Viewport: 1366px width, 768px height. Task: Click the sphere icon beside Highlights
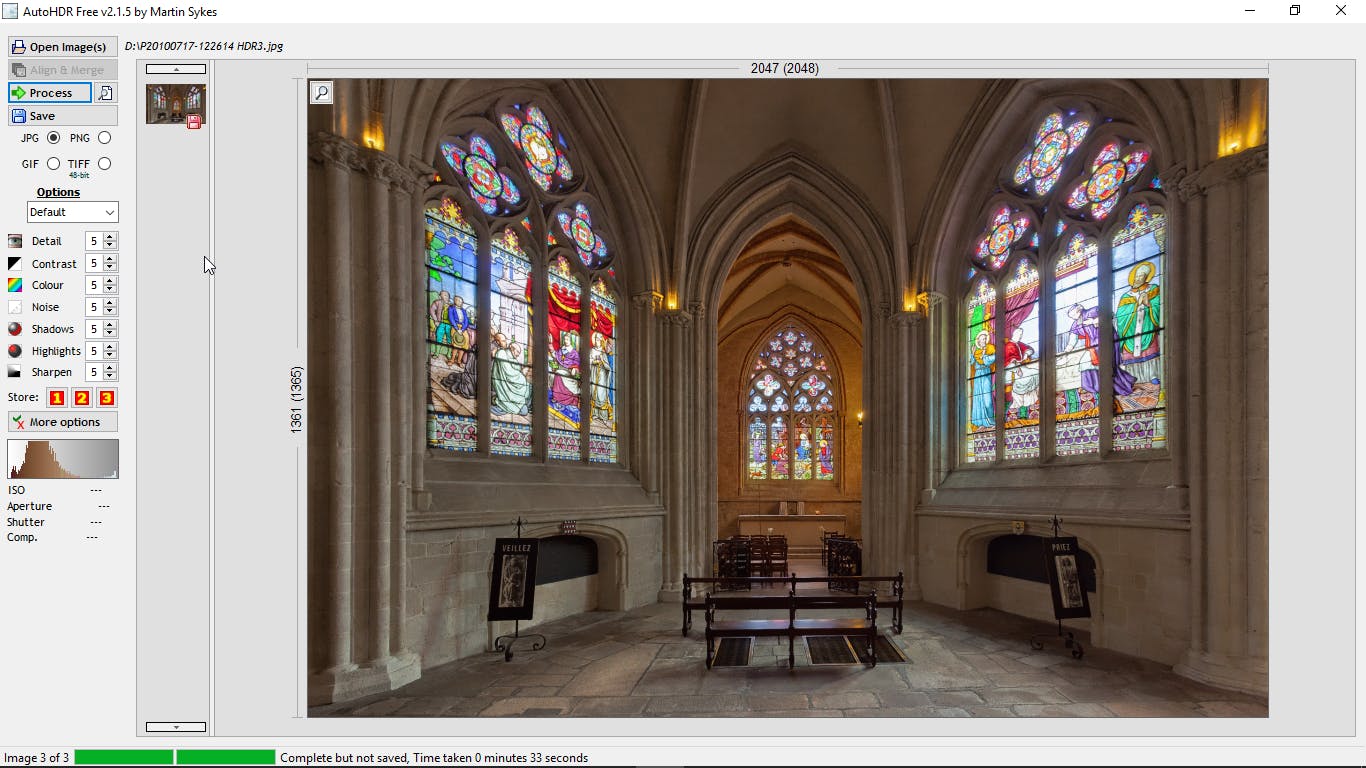(15, 351)
